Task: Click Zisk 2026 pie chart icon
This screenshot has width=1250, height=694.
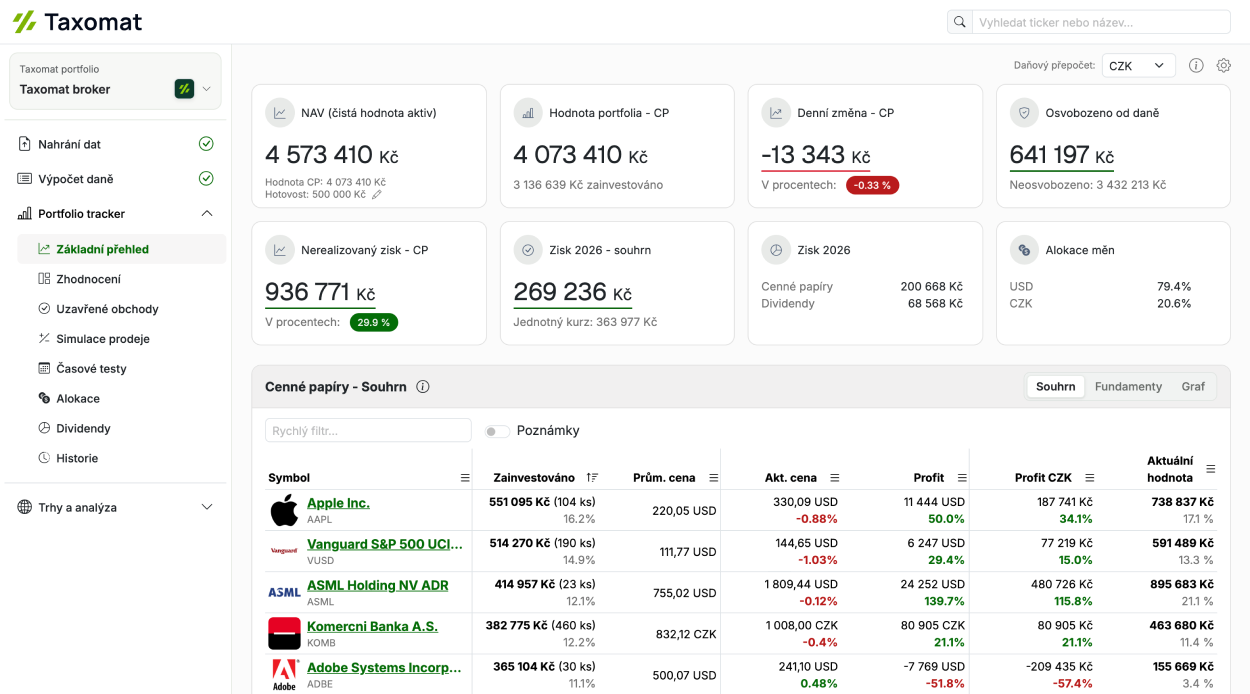Action: click(776, 250)
